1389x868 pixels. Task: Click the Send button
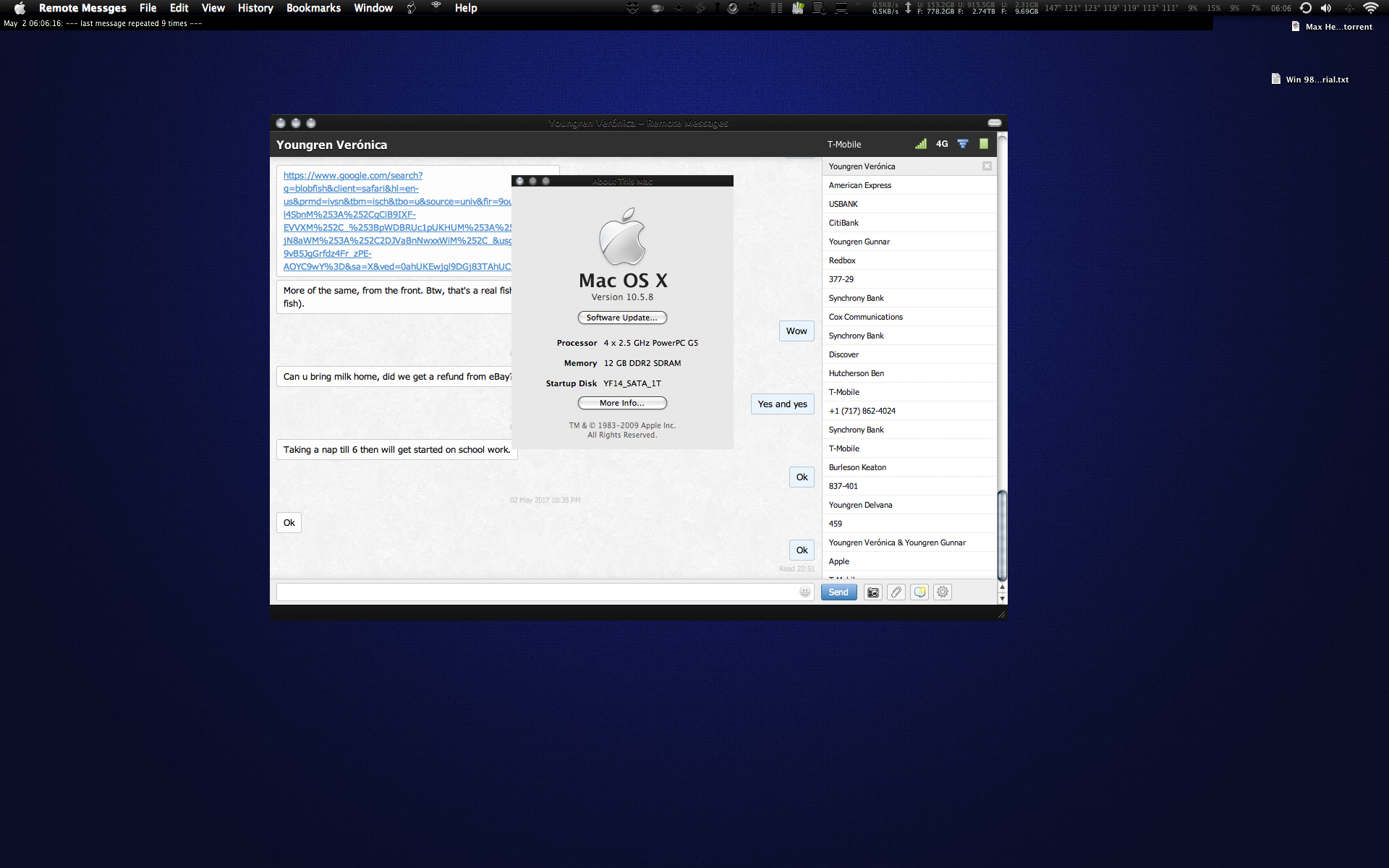838,592
